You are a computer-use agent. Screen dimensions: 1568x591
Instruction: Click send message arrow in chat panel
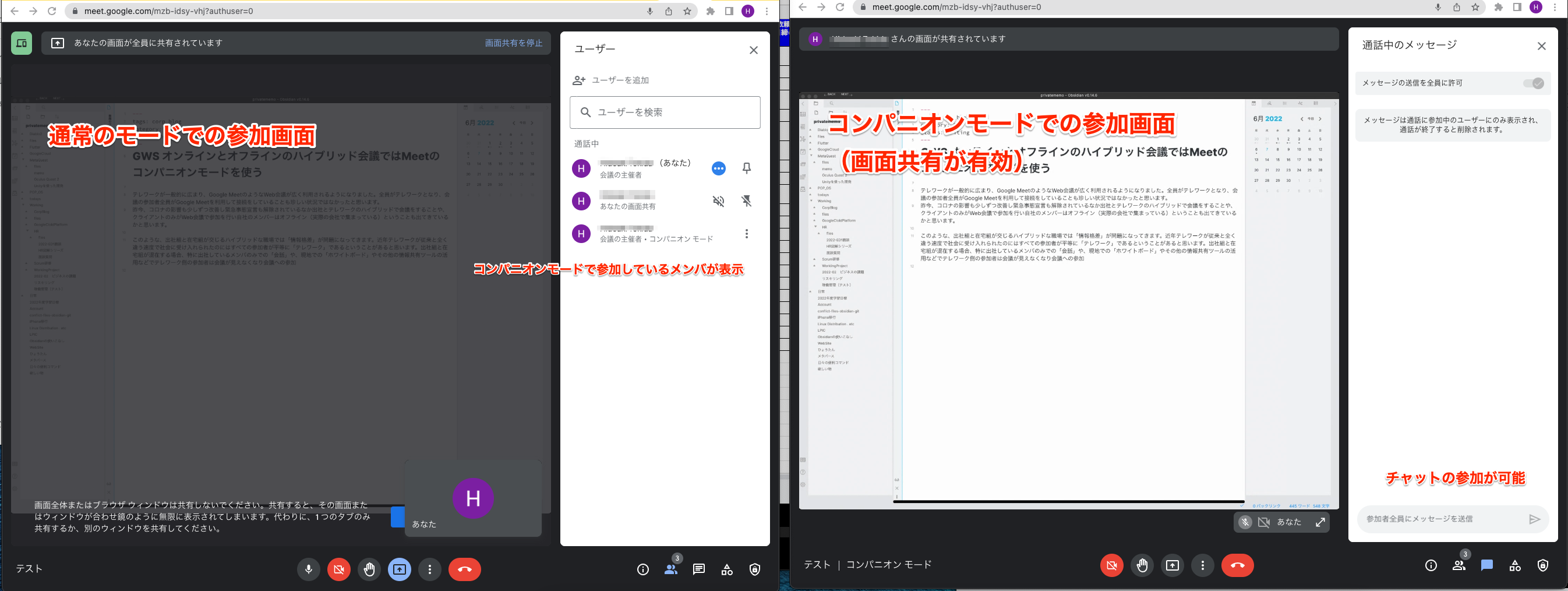click(1535, 519)
